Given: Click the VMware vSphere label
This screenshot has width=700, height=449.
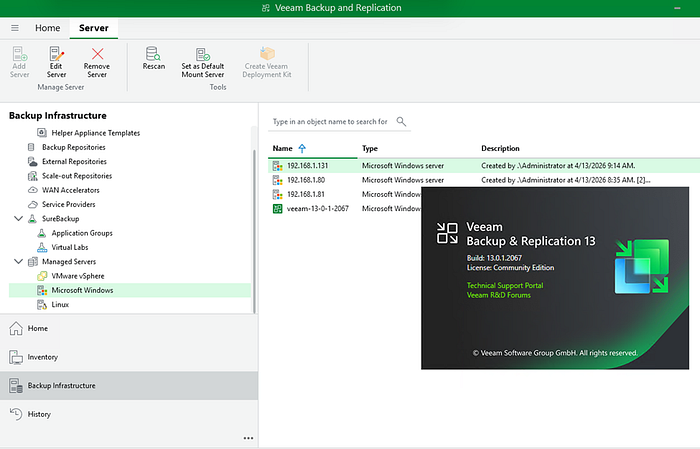Looking at the screenshot, I should [78, 276].
